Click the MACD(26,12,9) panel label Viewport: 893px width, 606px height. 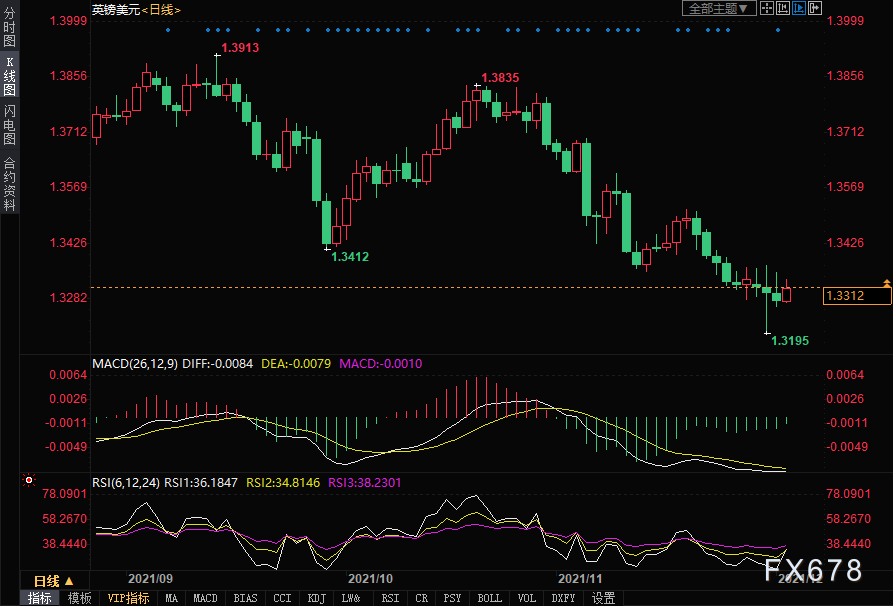(135, 363)
